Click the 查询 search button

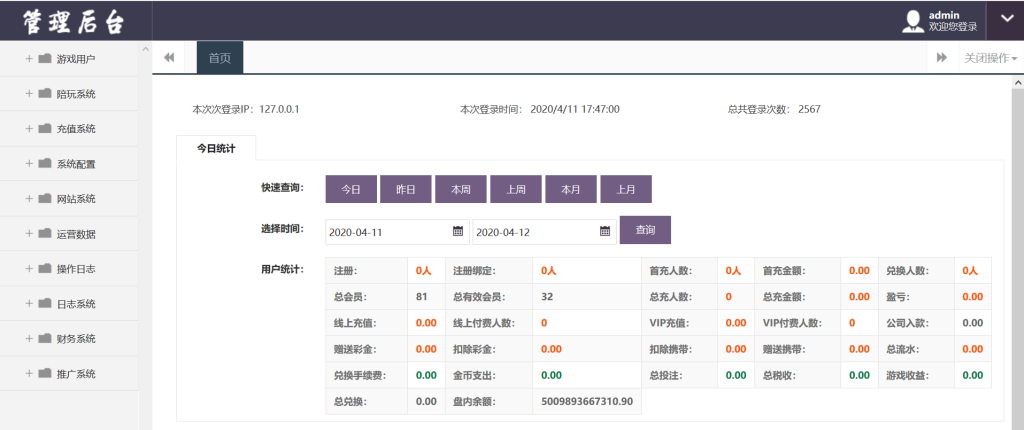645,230
